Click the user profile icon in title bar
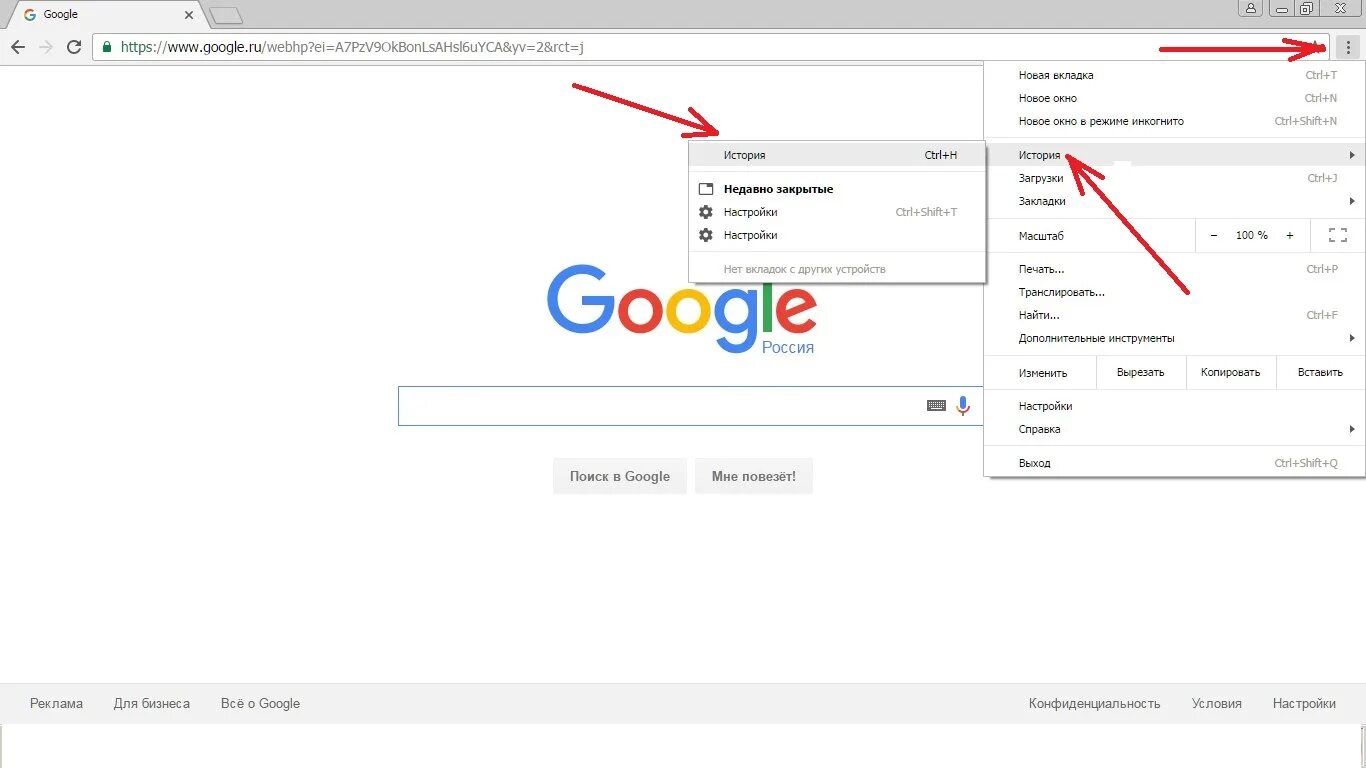The width and height of the screenshot is (1366, 768). pyautogui.click(x=1251, y=8)
